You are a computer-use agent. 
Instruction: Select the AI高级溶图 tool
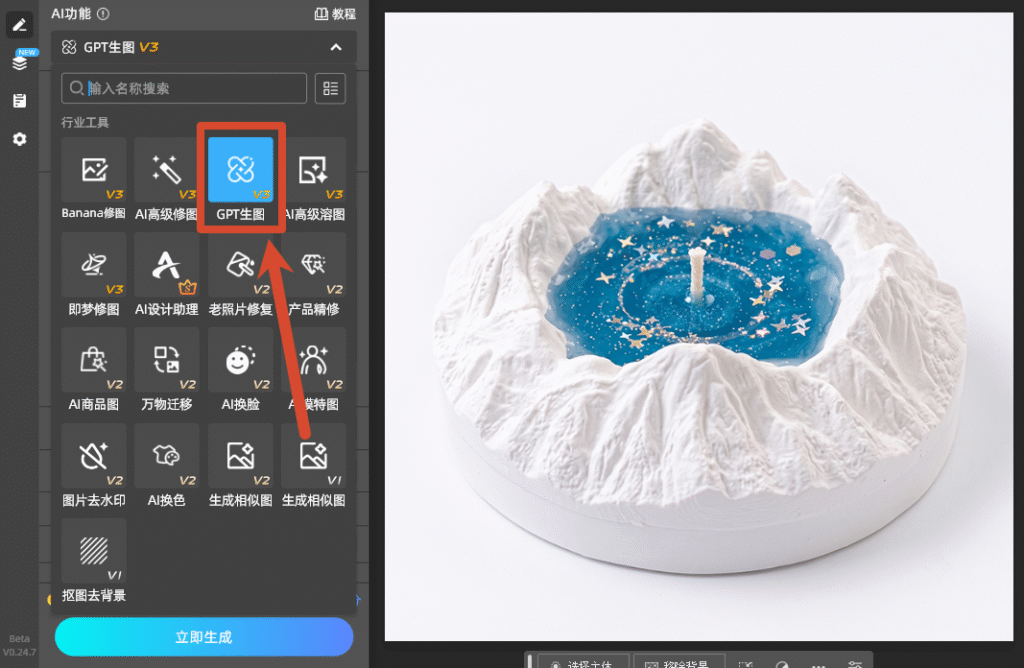314,179
